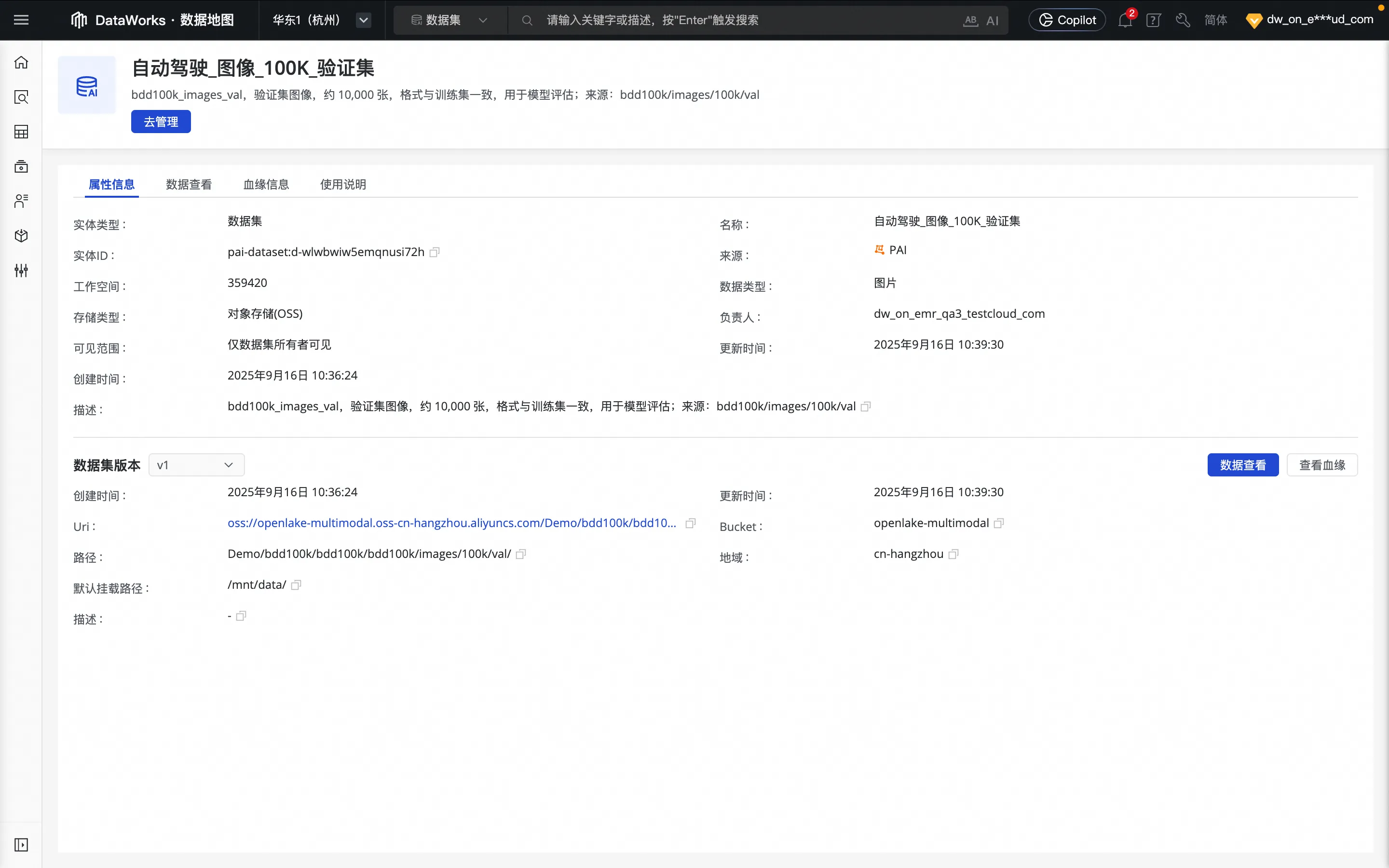Switch to the 使用说明 tab
The height and width of the screenshot is (868, 1389).
[x=342, y=184]
